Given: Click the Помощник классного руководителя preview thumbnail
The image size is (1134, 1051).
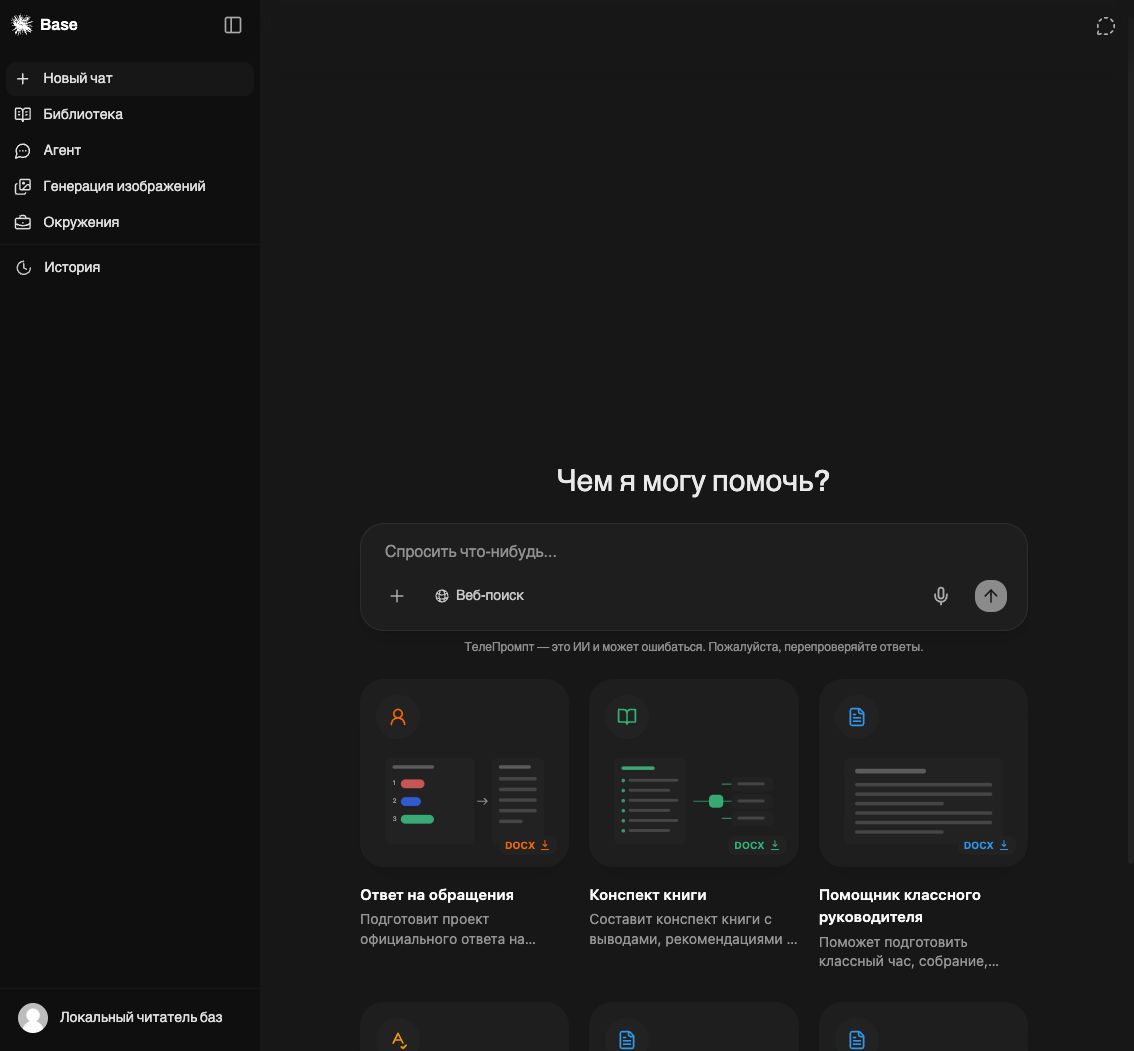Looking at the screenshot, I should click(923, 773).
